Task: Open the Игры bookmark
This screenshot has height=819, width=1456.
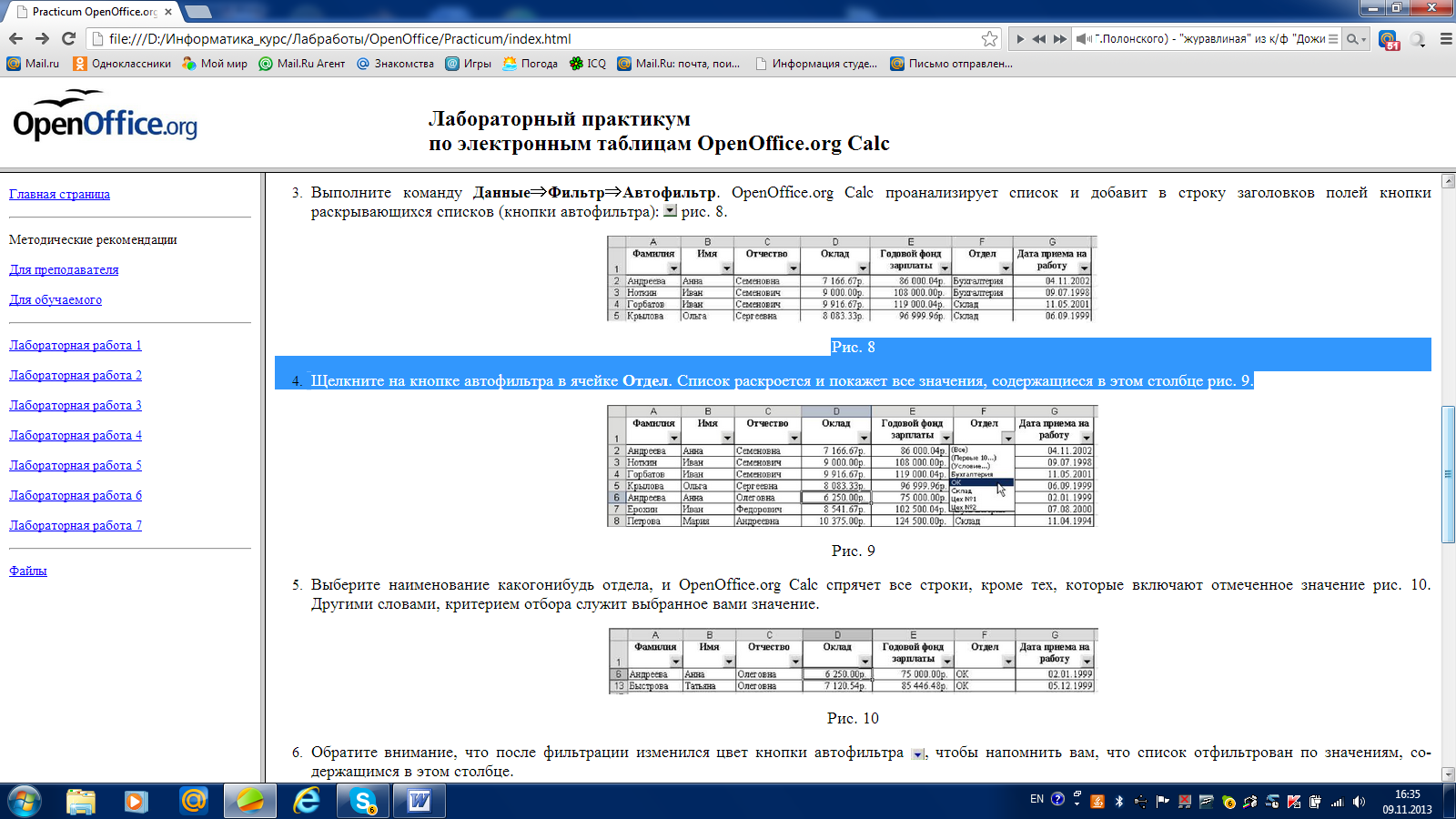Action: (469, 64)
